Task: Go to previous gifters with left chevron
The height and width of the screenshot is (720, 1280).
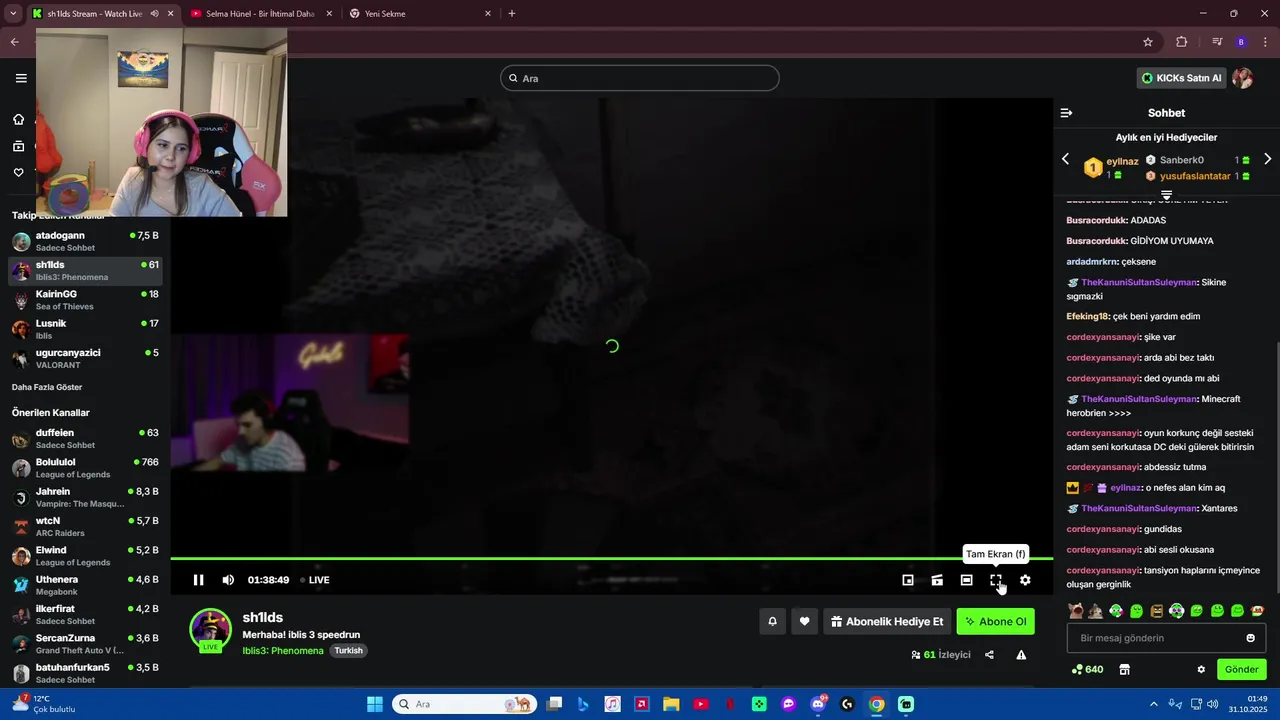Action: pyautogui.click(x=1065, y=159)
